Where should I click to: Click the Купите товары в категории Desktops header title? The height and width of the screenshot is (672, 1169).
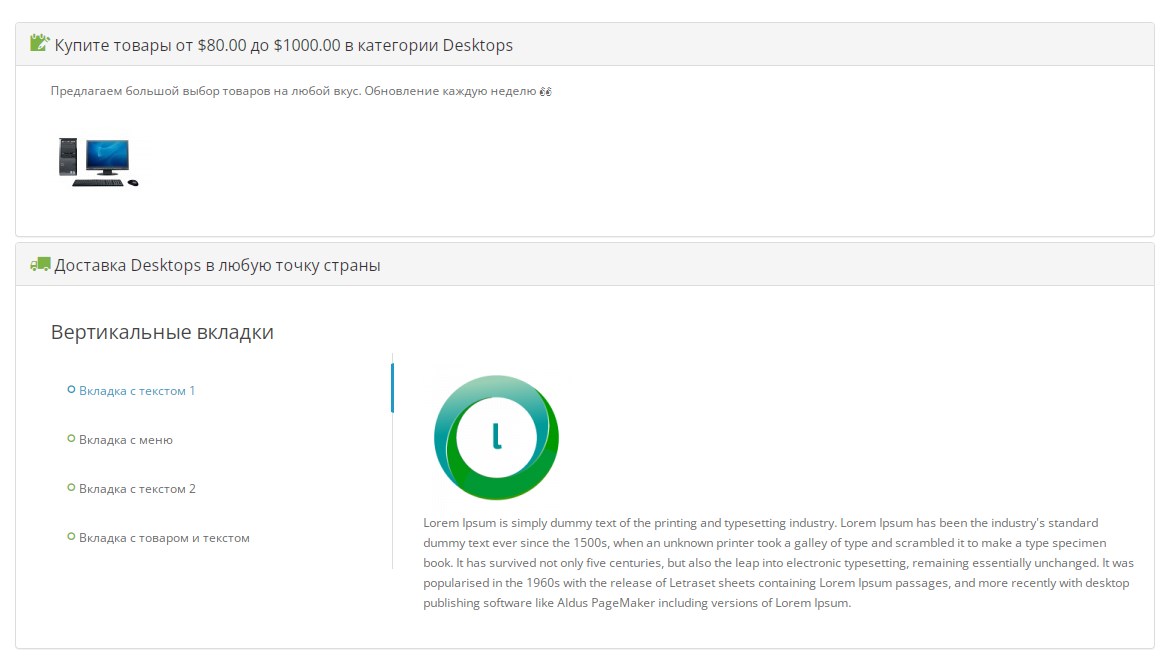click(283, 45)
